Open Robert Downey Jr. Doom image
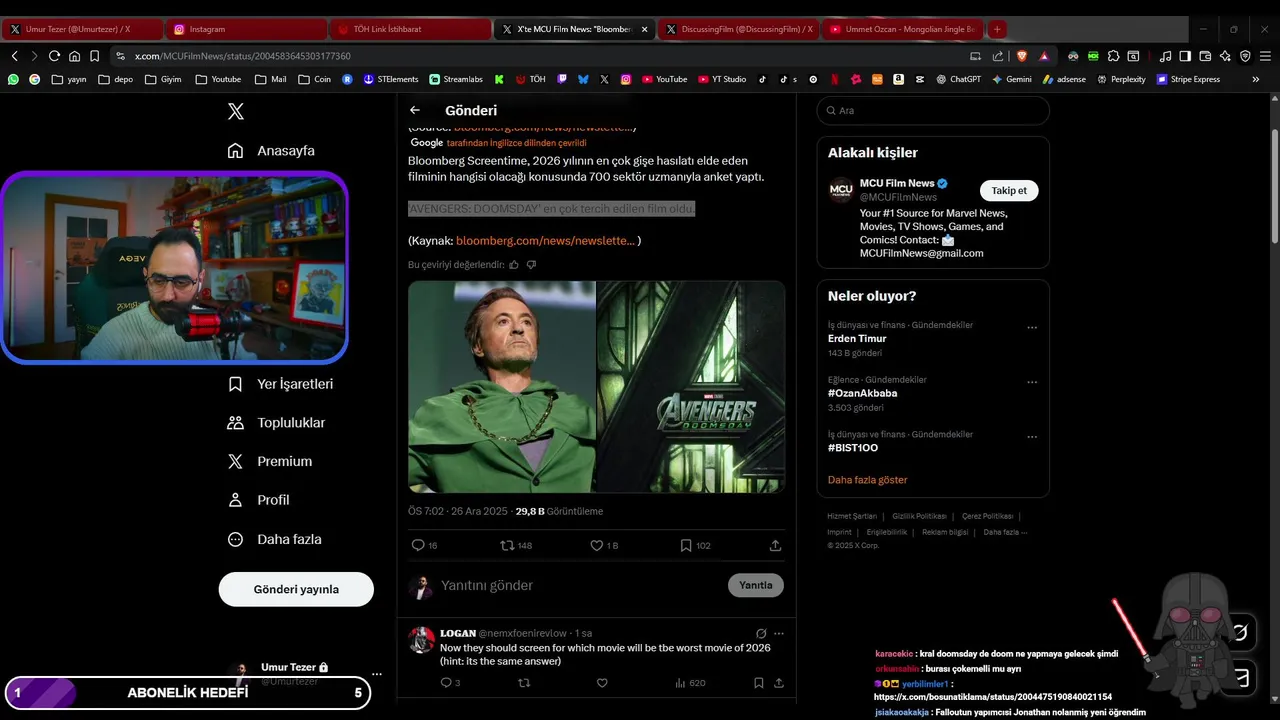 (x=501, y=386)
